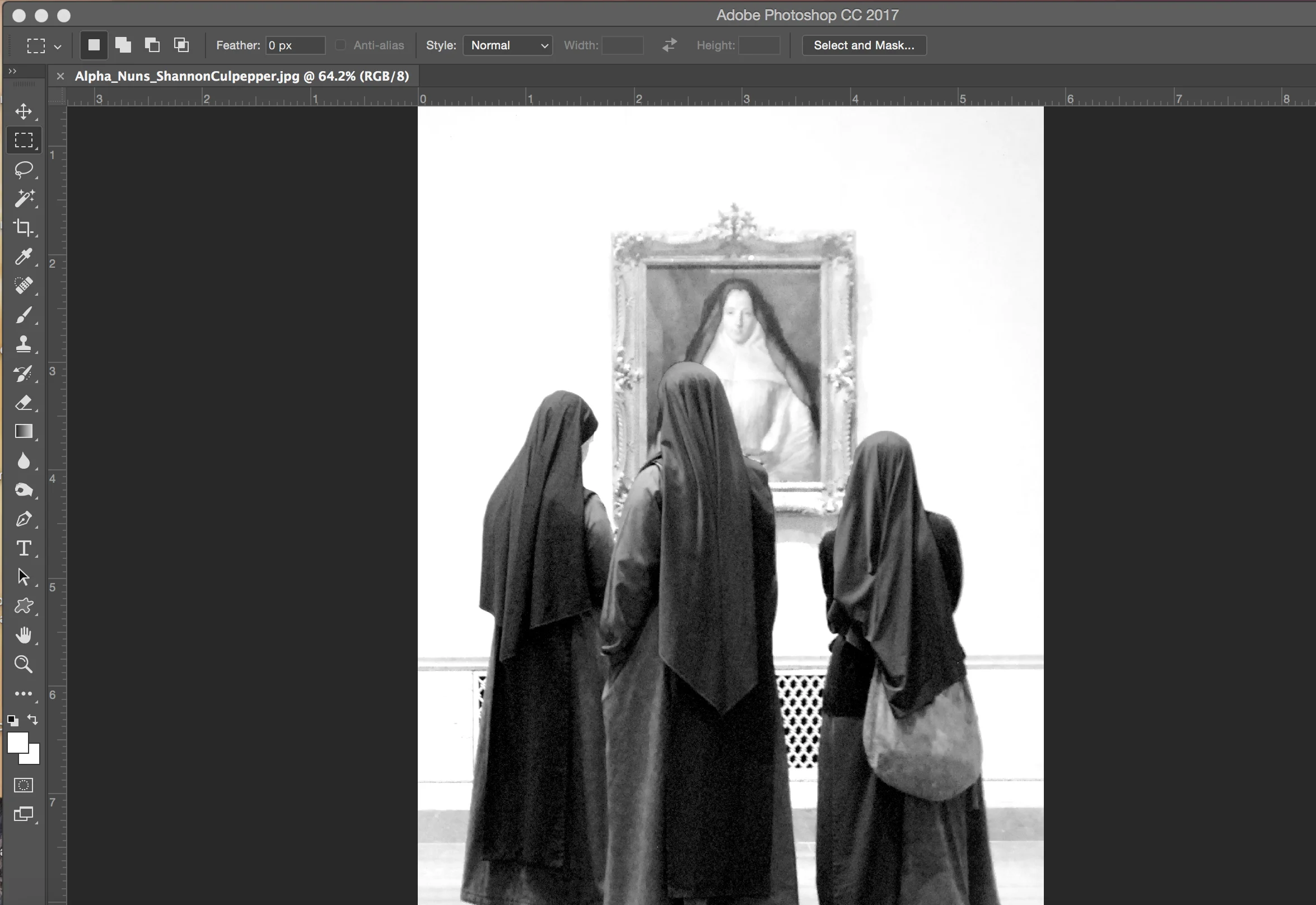Switch to Alpha_Nuns_ShannonCulpepper.jpg document tab

pyautogui.click(x=241, y=76)
